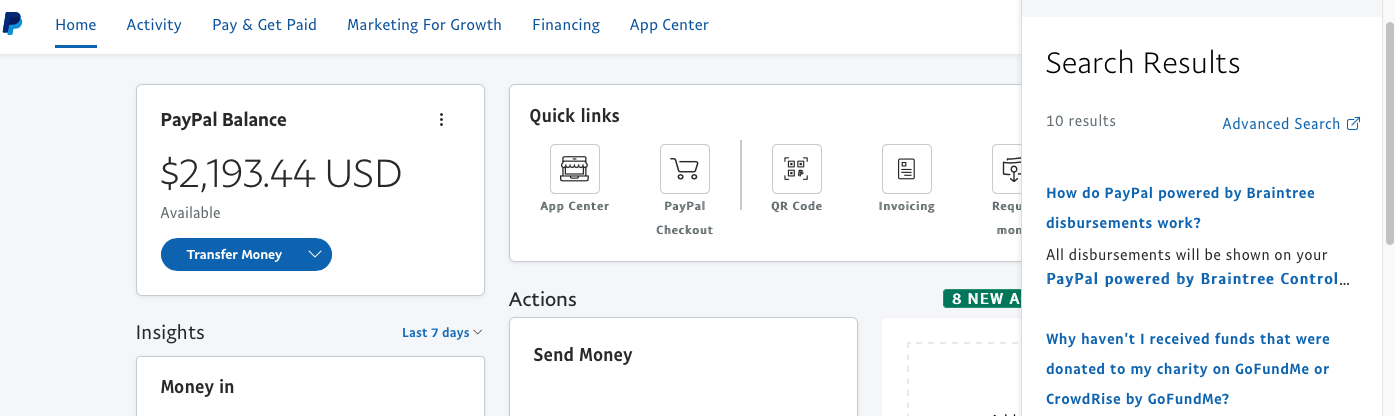Click external link icon beside Advanced Search
Screen dimensions: 1395x416
pos(1354,124)
